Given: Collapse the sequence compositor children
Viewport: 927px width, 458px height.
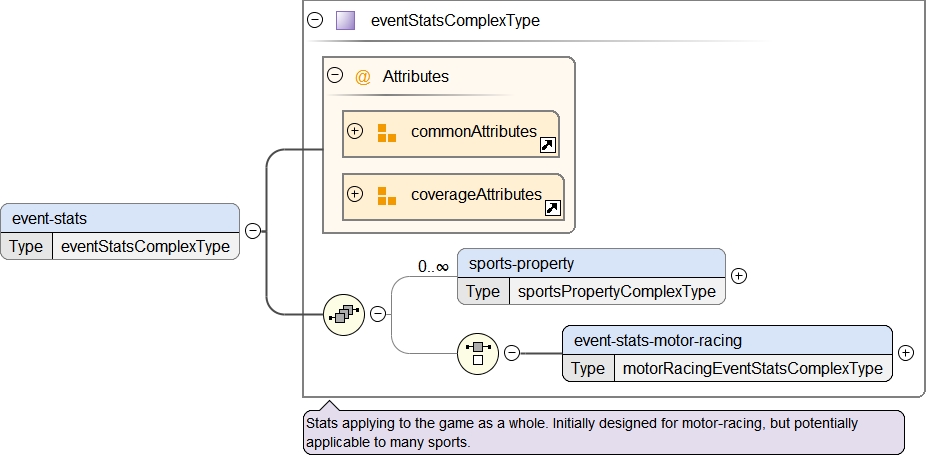Looking at the screenshot, I should pyautogui.click(x=378, y=314).
